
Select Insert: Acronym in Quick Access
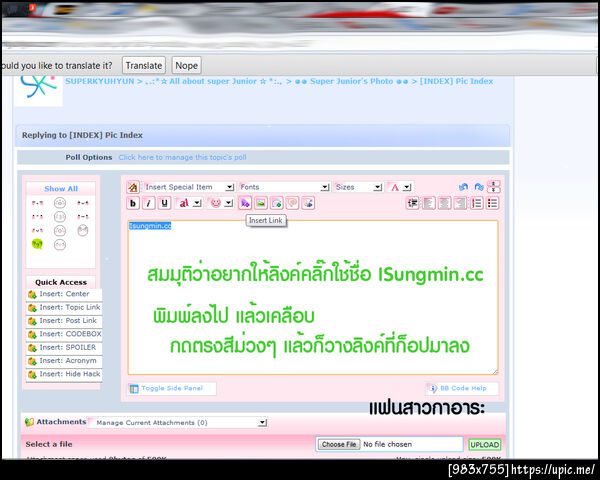(64, 361)
